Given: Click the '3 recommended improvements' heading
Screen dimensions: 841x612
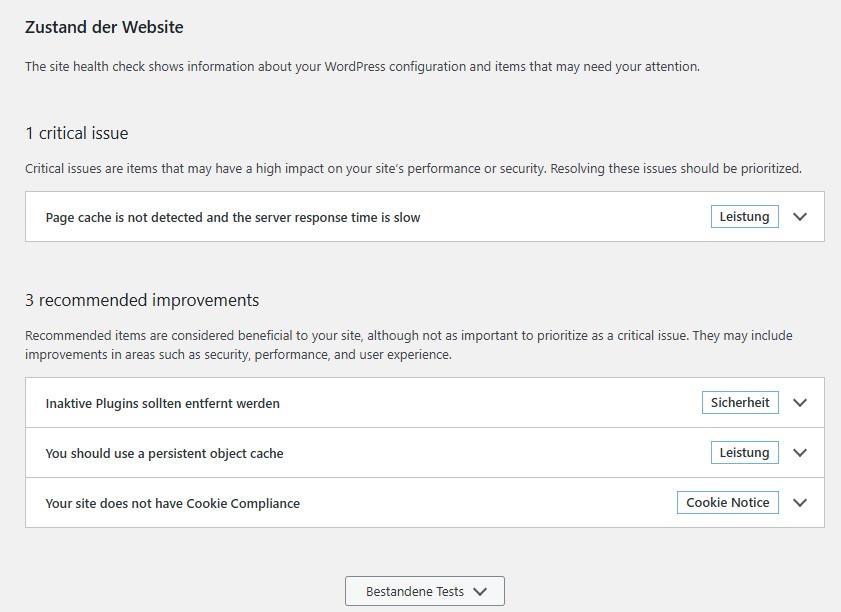Looking at the screenshot, I should tap(142, 300).
